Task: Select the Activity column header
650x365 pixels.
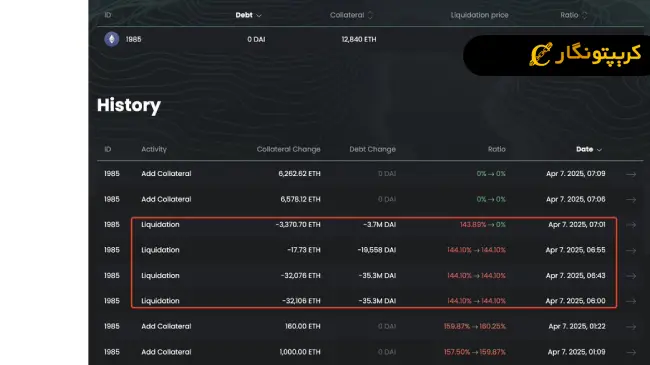Action: tap(154, 149)
